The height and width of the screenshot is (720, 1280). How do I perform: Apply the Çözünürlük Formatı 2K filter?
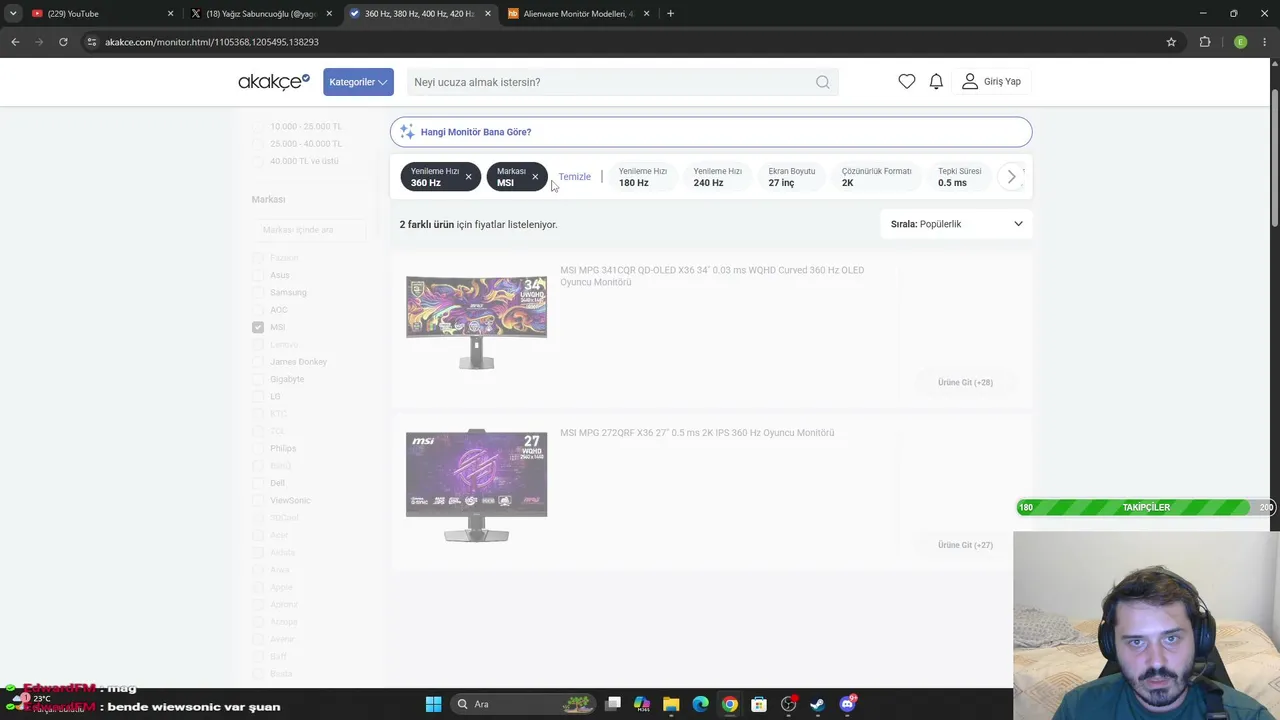(x=876, y=177)
